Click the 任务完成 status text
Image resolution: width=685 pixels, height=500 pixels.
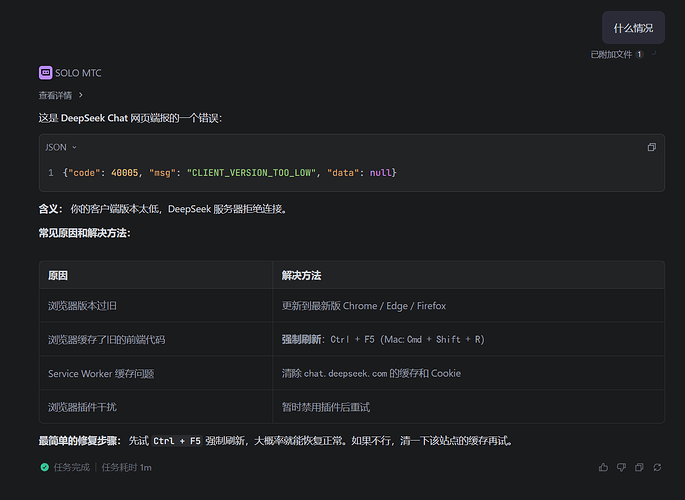71,467
